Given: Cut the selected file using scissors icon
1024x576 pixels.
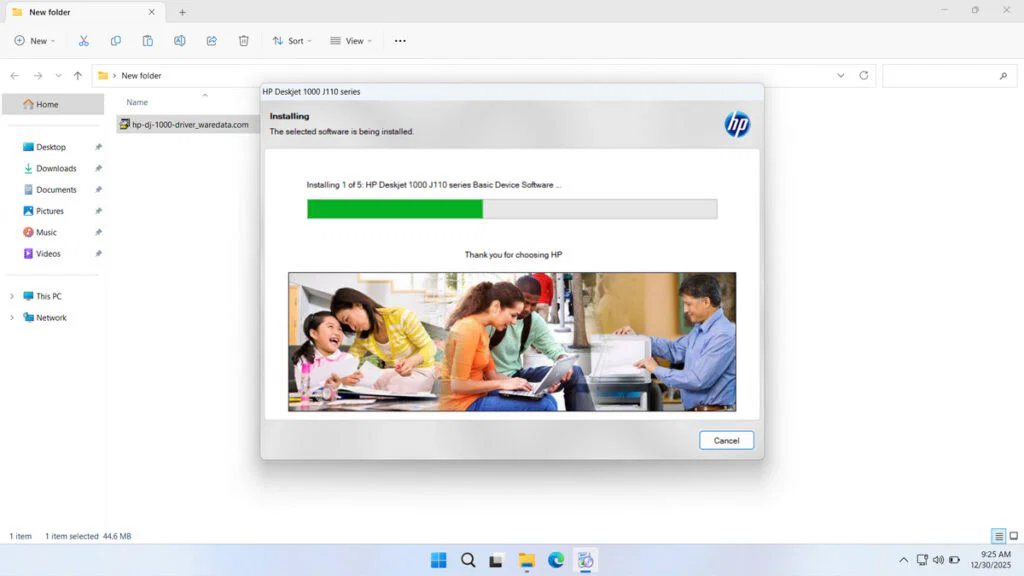Looking at the screenshot, I should click(84, 40).
